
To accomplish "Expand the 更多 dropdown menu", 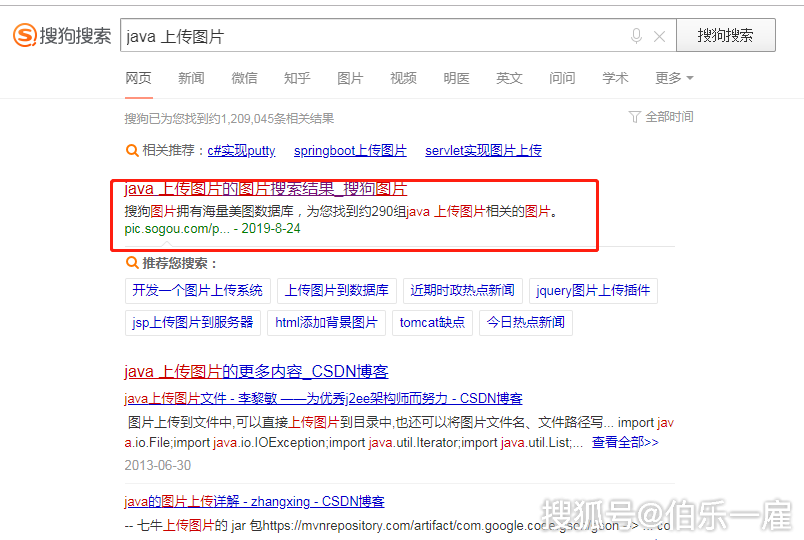I will pos(674,78).
